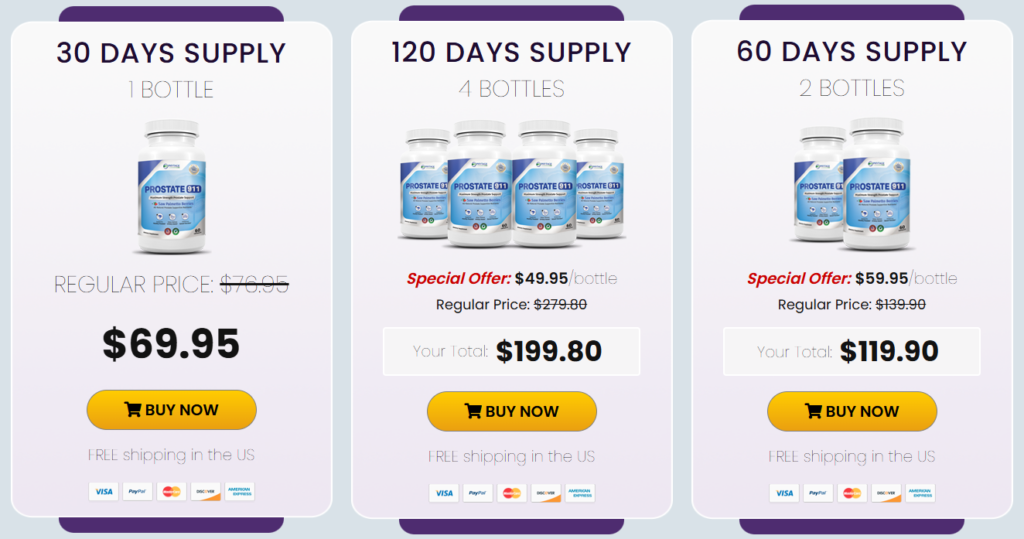
Task: Select the four bottles product image
Action: tap(511, 184)
